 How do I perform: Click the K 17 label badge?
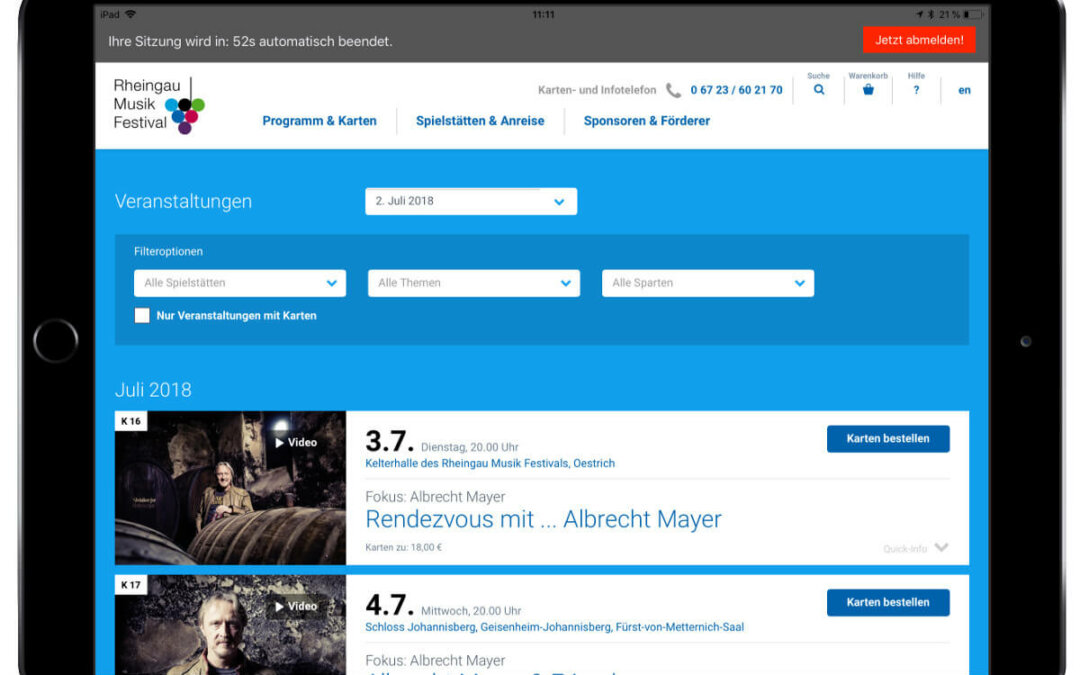pos(131,585)
